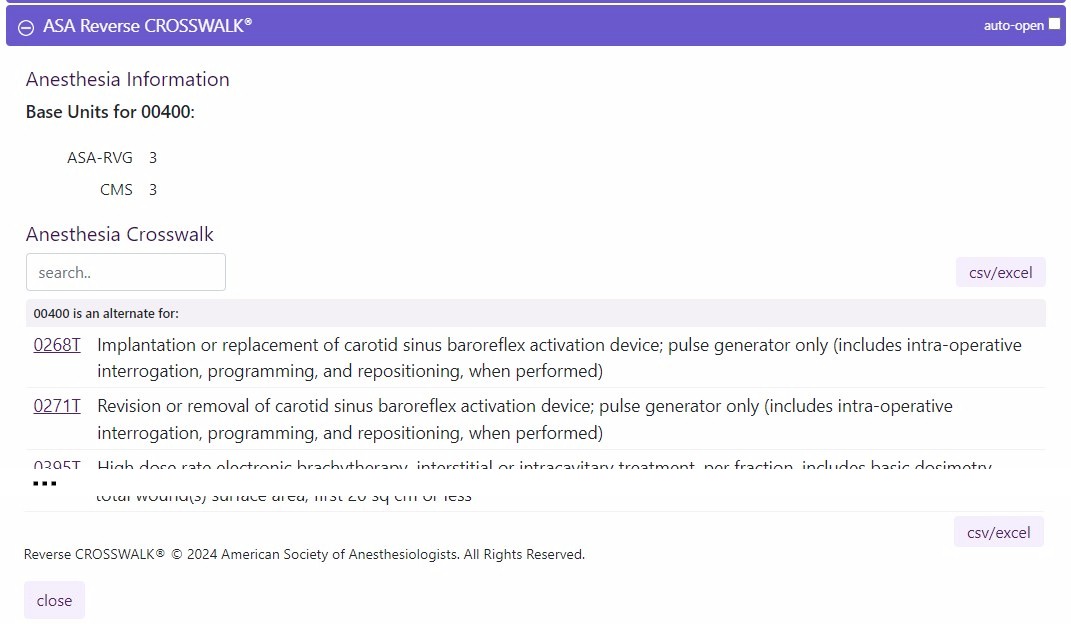
Task: Click the Anesthesia Information heading
Action: pyautogui.click(x=128, y=79)
